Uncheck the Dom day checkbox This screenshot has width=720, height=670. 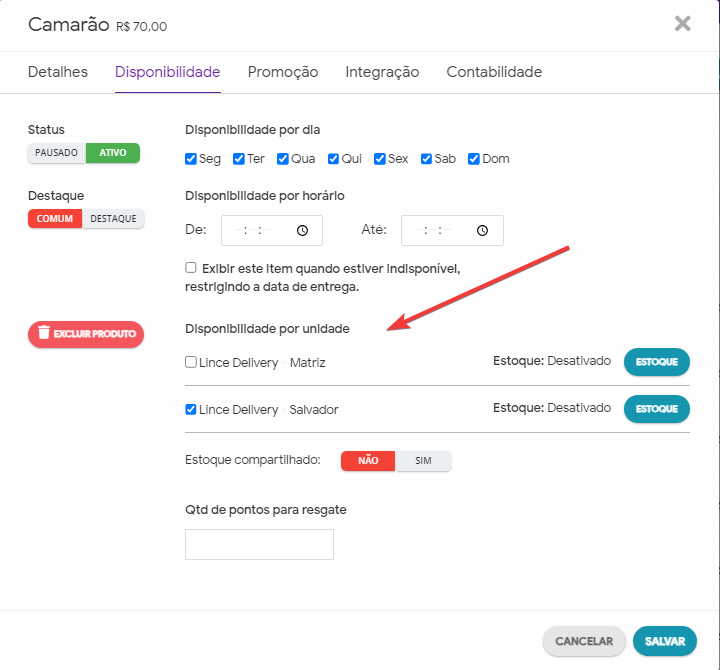pos(474,159)
